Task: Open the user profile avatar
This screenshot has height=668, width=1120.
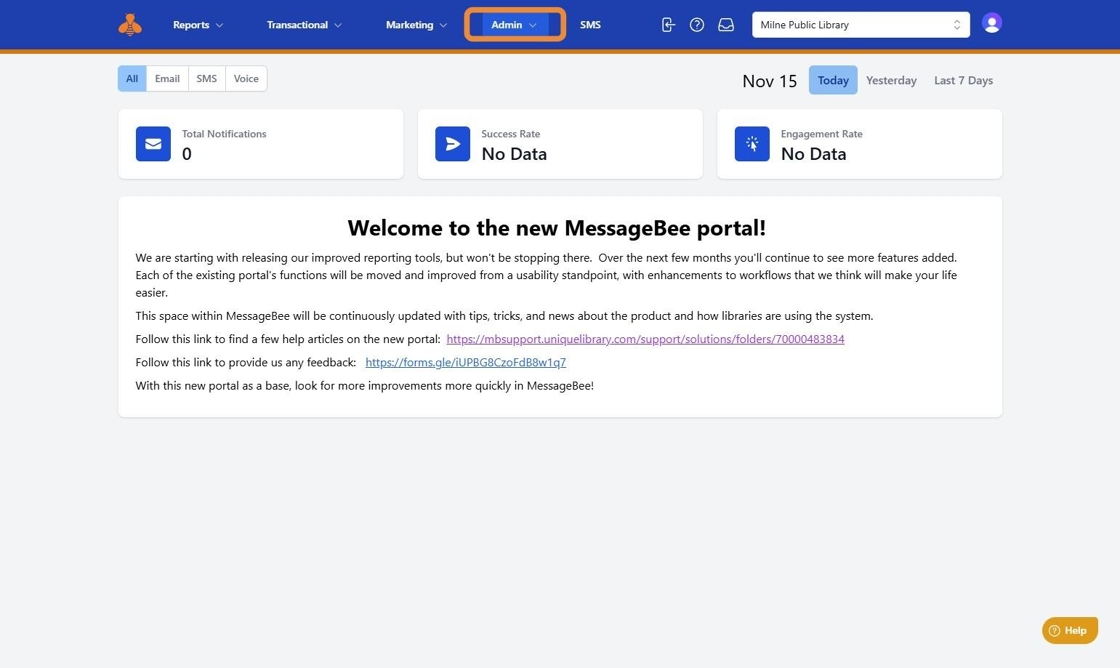Action: tap(991, 24)
